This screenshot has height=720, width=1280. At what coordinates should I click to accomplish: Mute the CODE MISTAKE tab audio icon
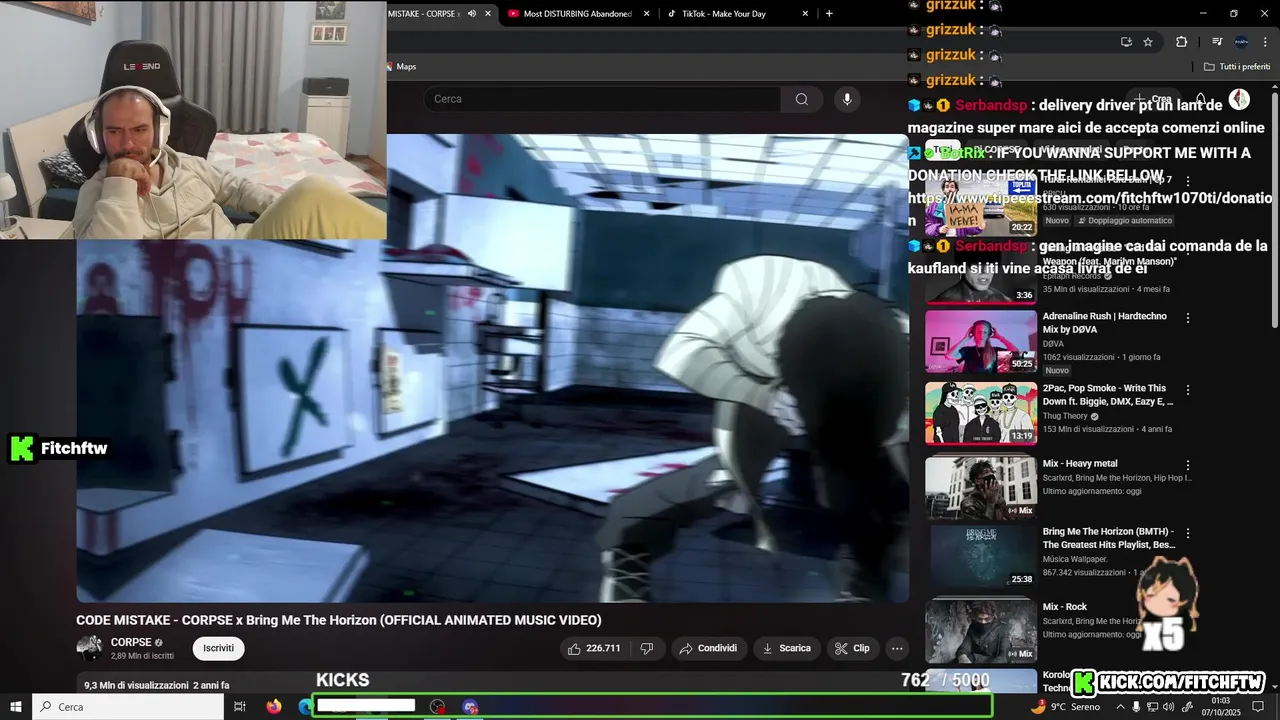471,14
